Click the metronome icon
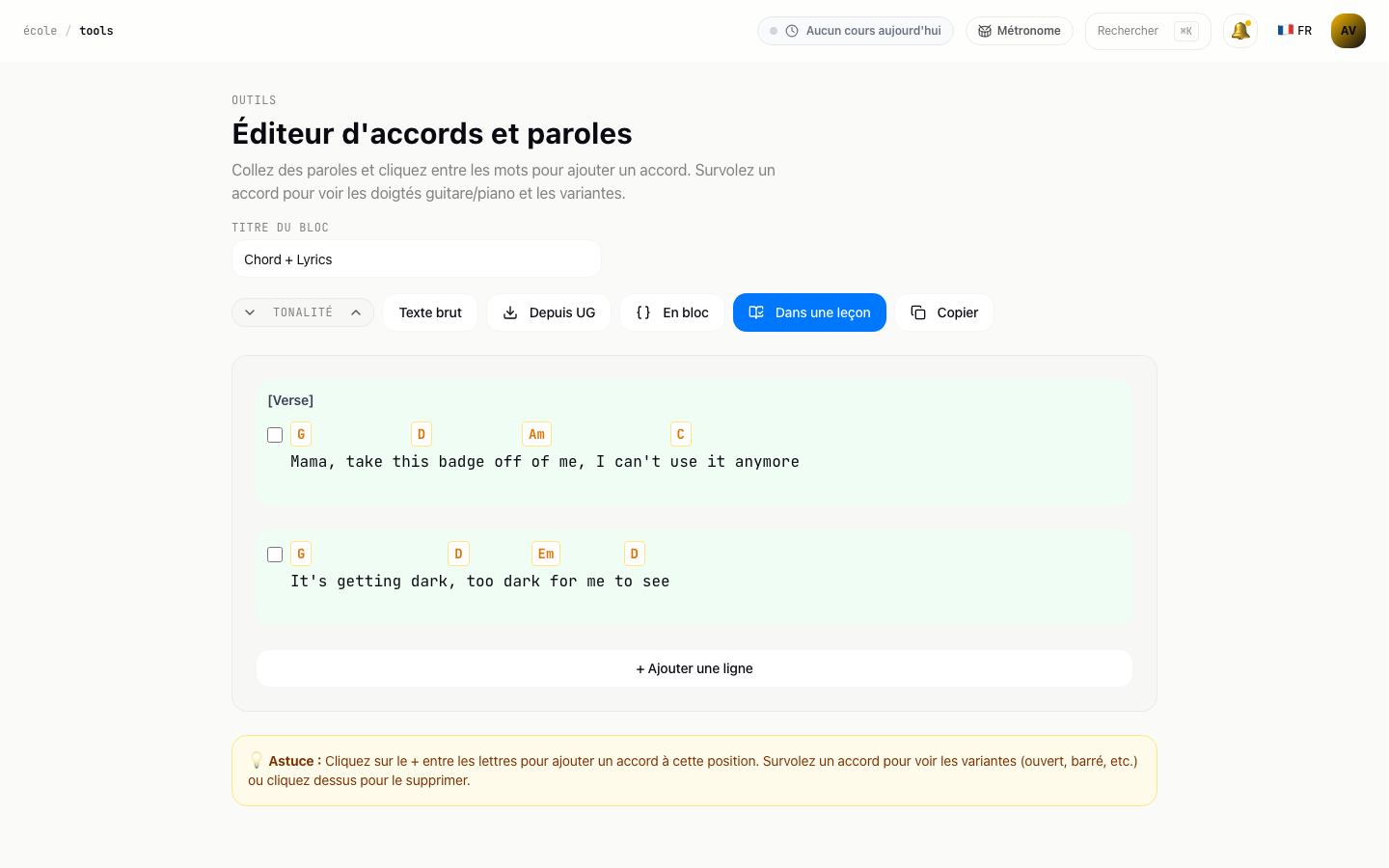Image resolution: width=1389 pixels, height=868 pixels. tap(985, 31)
